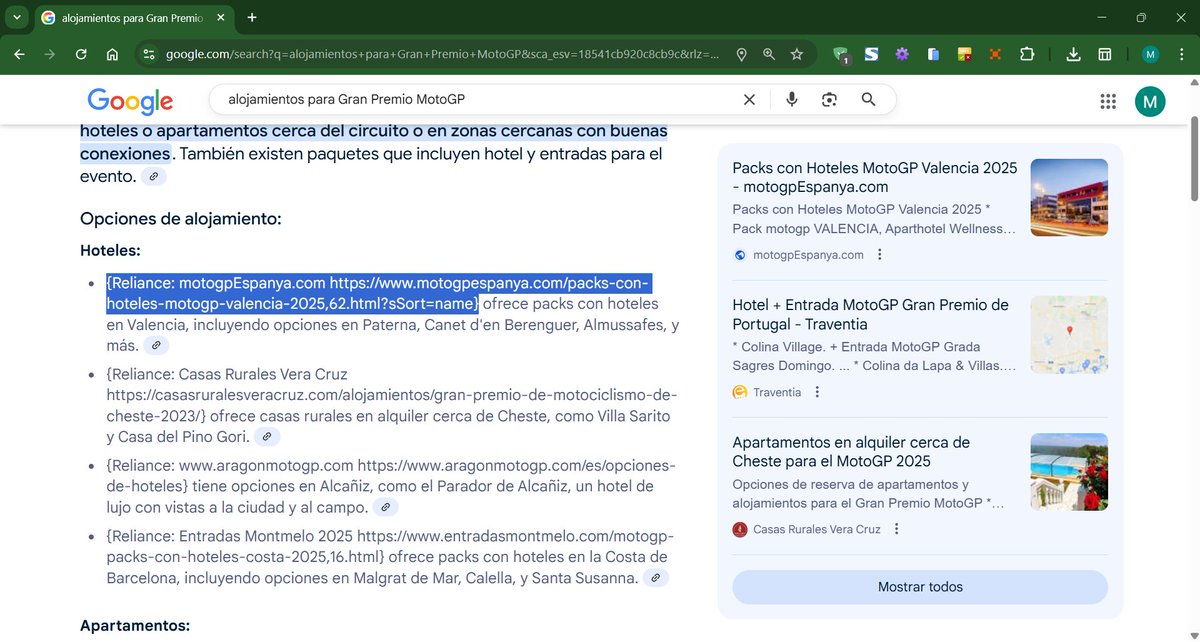The height and width of the screenshot is (642, 1200).
Task: Click the Google logo
Action: click(x=130, y=101)
